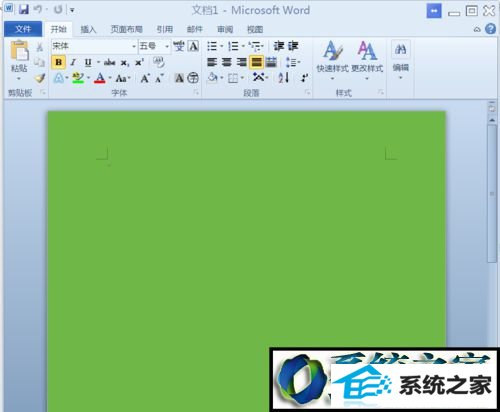The width and height of the screenshot is (500, 412).
Task: Redo the last action
Action: click(59, 9)
